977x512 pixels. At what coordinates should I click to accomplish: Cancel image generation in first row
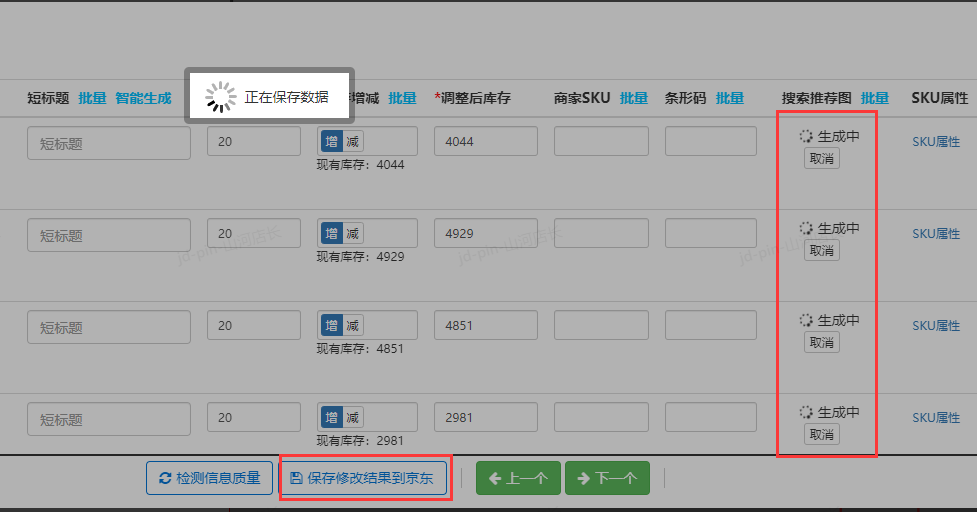[821, 158]
